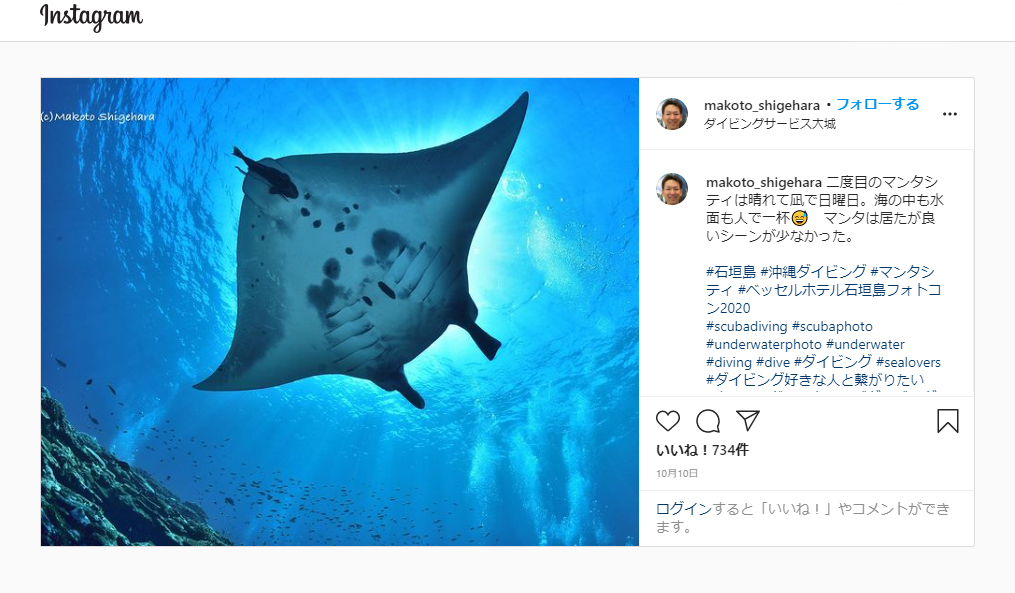This screenshot has width=1015, height=593.
Task: Open the #sealovers hashtag
Action: click(908, 362)
